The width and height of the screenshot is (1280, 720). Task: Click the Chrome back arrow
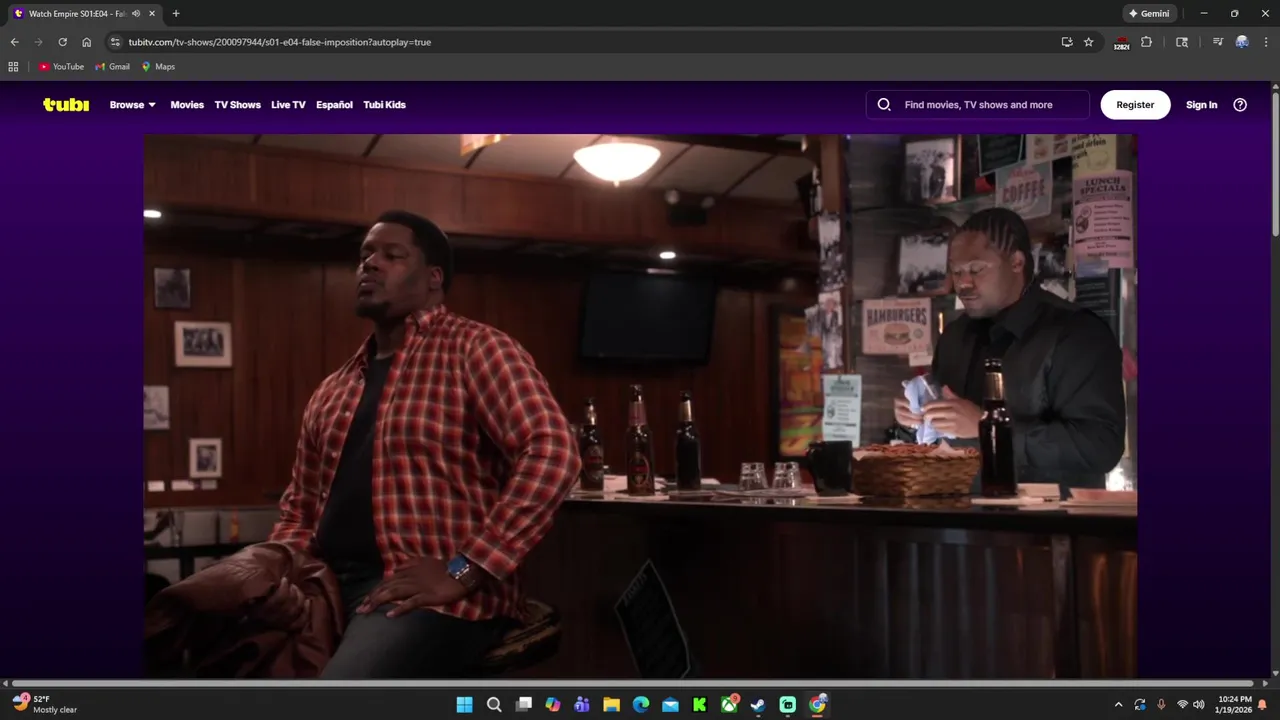tap(14, 42)
